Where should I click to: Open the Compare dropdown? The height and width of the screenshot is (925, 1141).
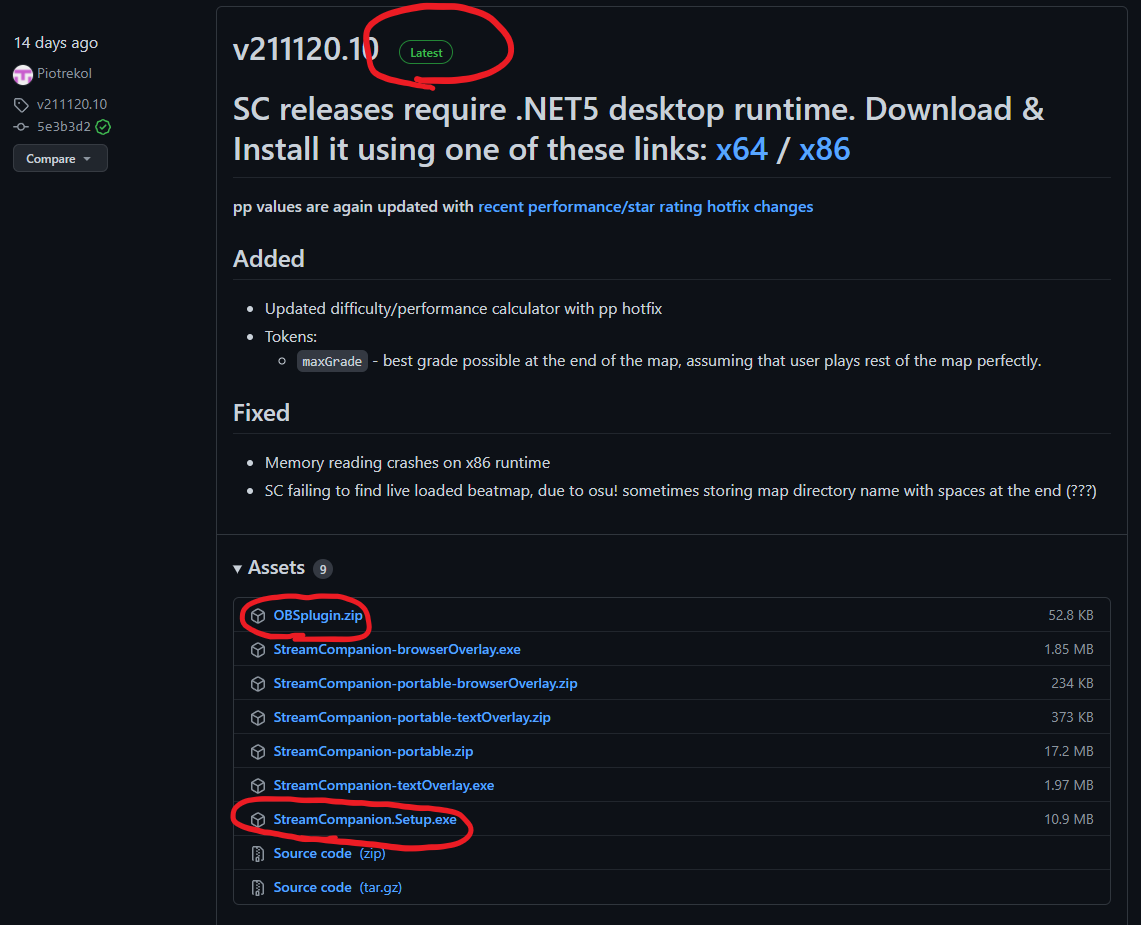(60, 159)
